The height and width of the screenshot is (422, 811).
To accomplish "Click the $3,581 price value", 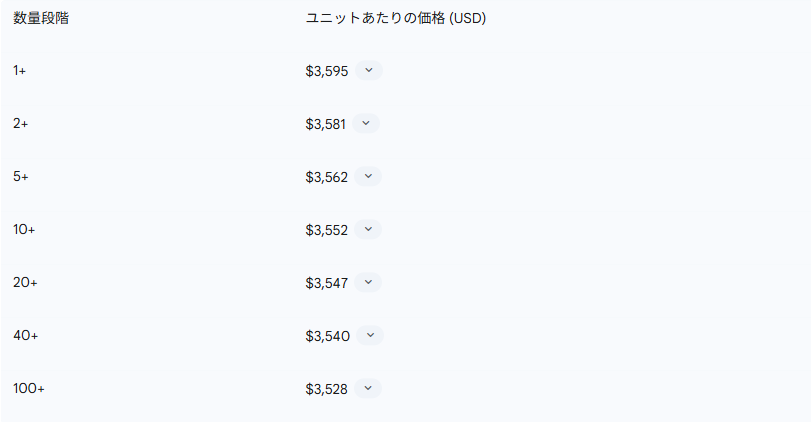I will tap(325, 124).
